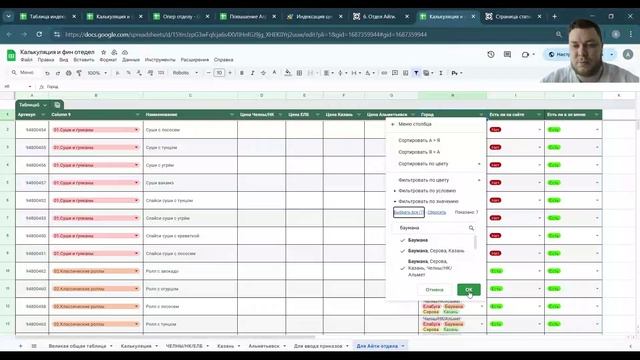The width and height of the screenshot is (640, 360).
Task: Increase font size plus button
Action: point(230,73)
